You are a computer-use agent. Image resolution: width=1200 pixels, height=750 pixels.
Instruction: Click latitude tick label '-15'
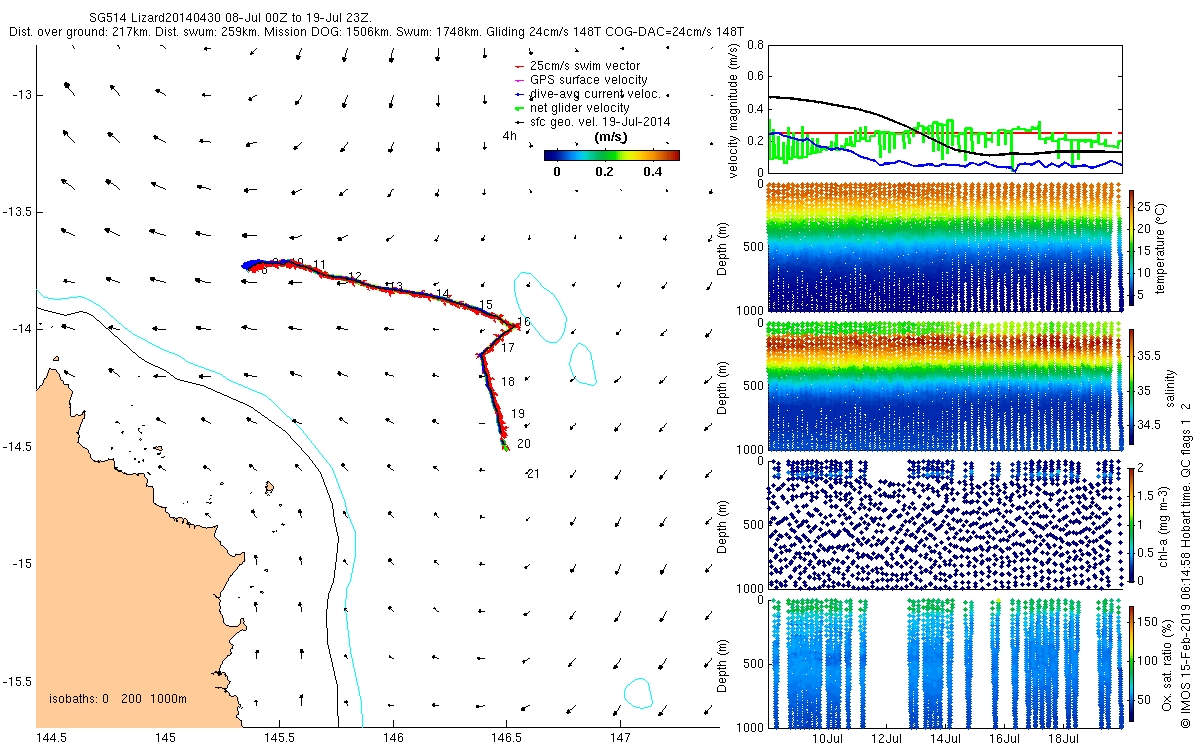(x=22, y=564)
